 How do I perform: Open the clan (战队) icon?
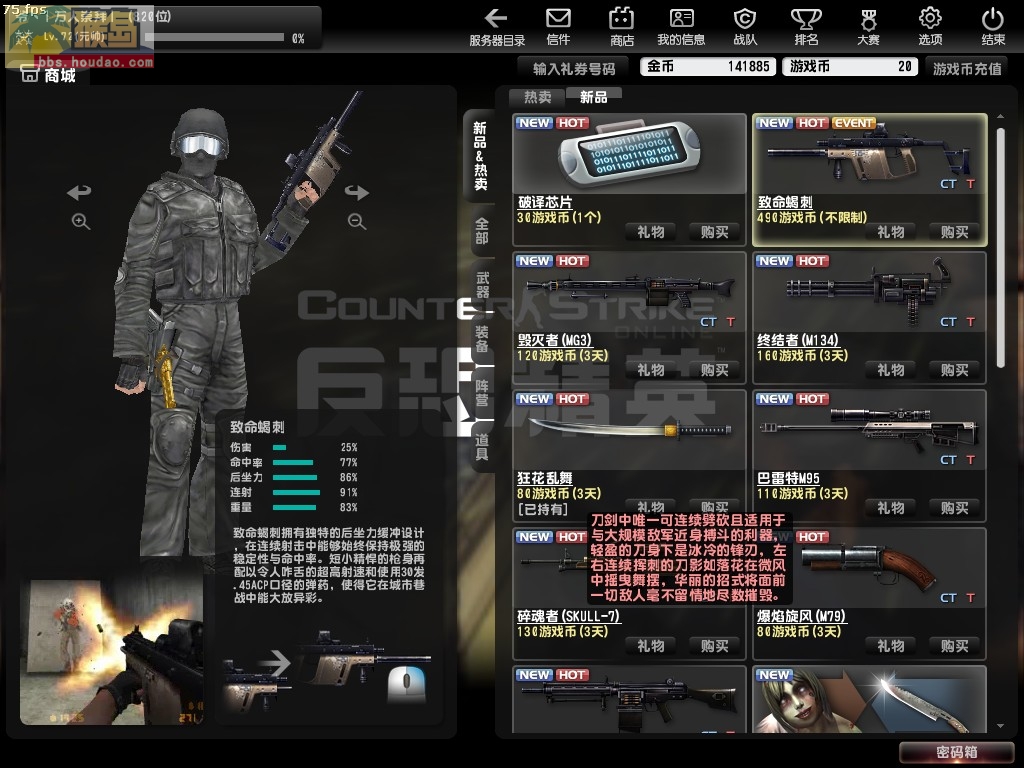pyautogui.click(x=744, y=27)
